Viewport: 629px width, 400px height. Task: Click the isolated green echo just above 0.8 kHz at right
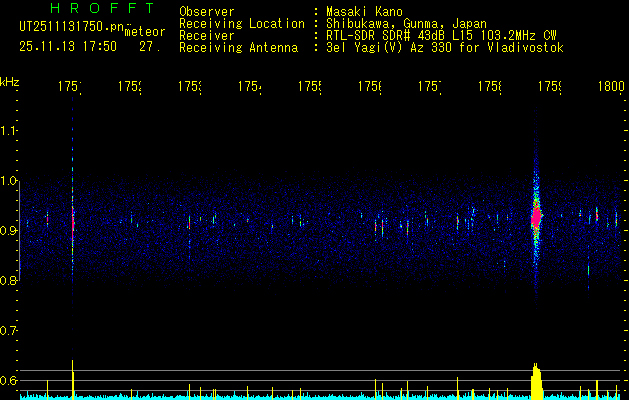pos(588,270)
